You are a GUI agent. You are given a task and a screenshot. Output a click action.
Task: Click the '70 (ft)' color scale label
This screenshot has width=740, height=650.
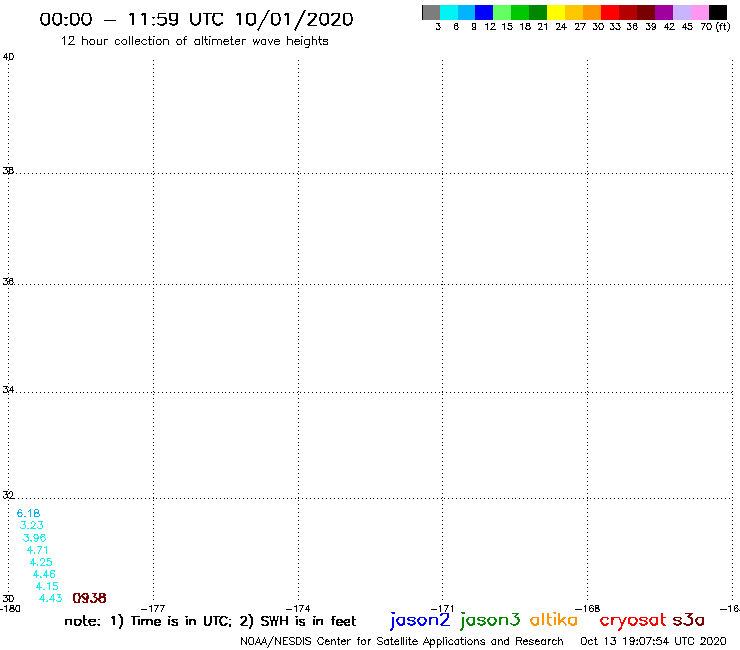pyautogui.click(x=715, y=27)
